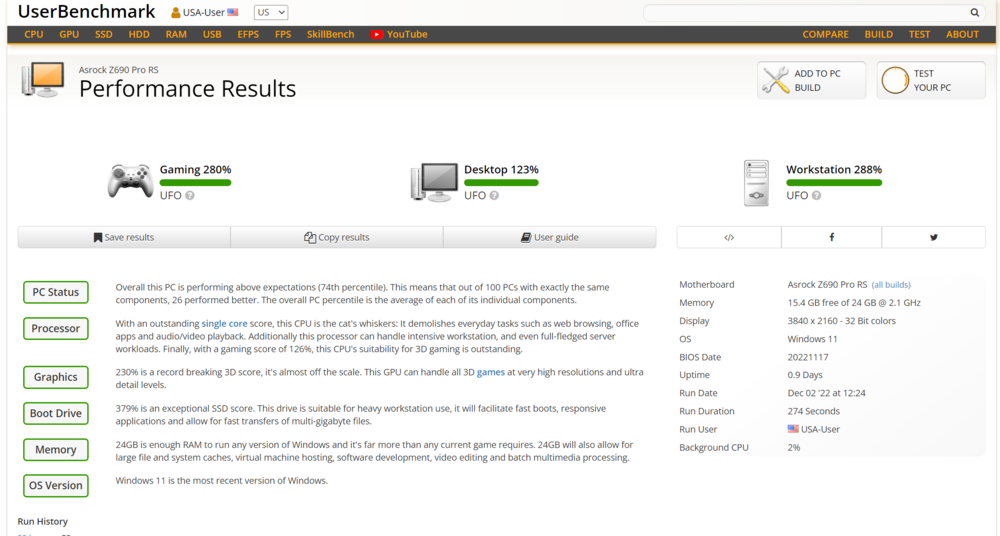
Task: Open help icon next to Desktop UFO
Action: pos(494,195)
